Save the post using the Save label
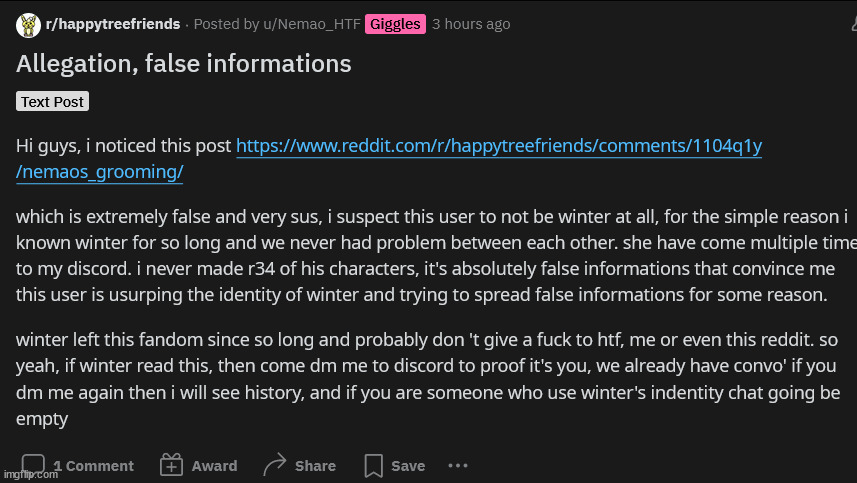This screenshot has height=483, width=857. [408, 466]
